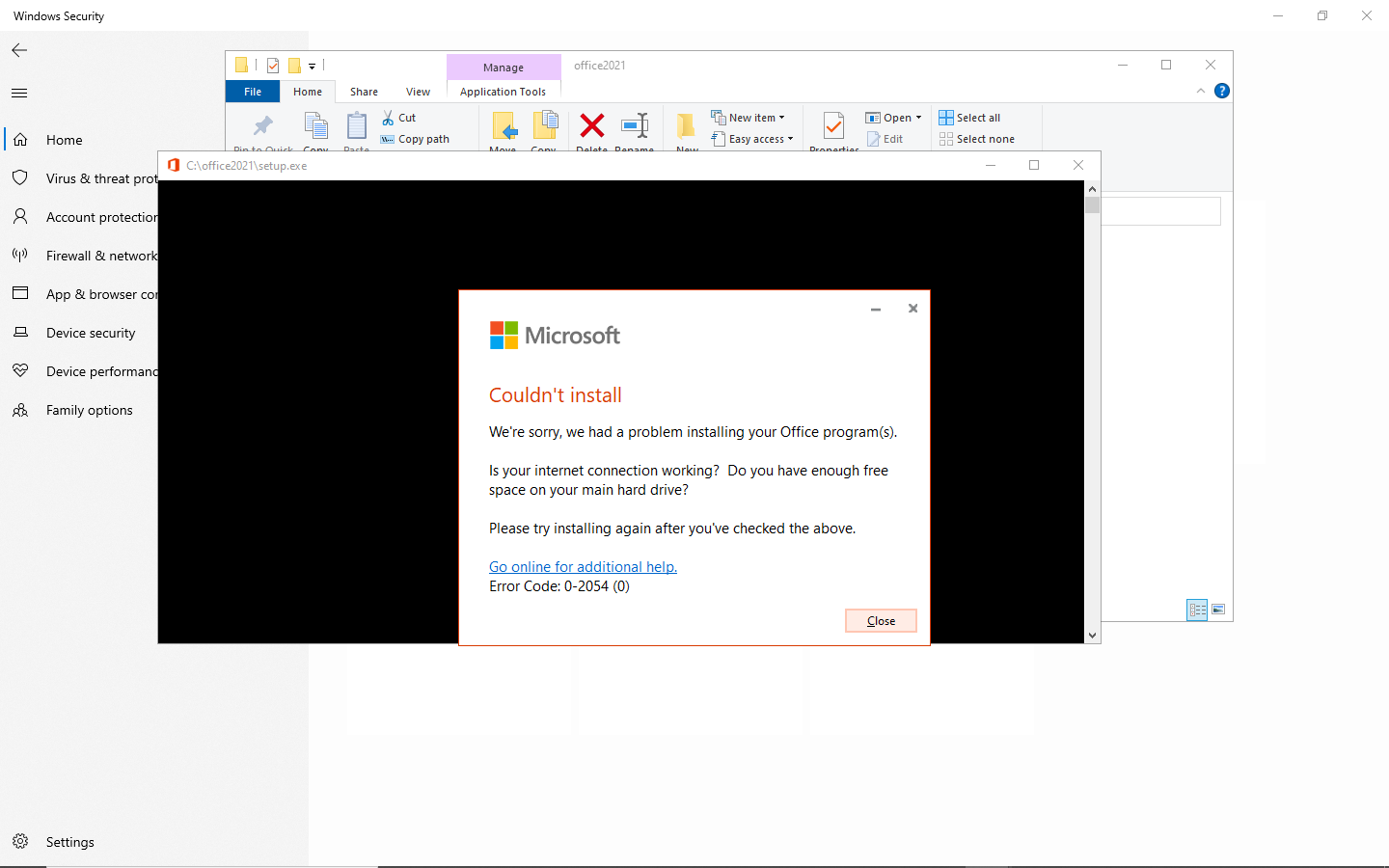Switch to large icons view toggle
The width and height of the screenshot is (1389, 868).
[x=1218, y=610]
